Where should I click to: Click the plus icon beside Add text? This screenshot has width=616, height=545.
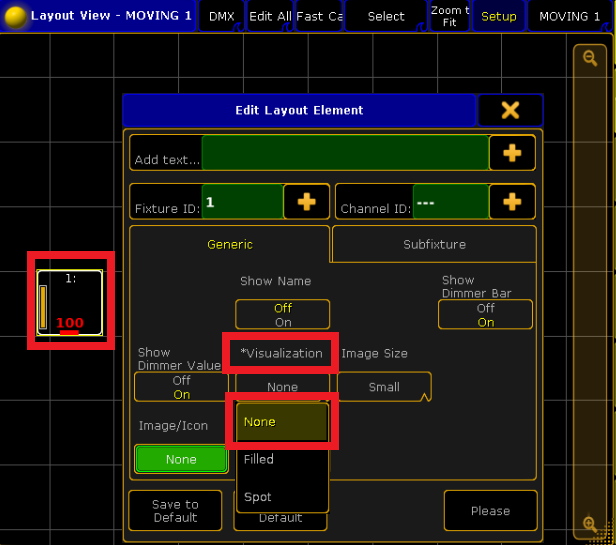[512, 153]
